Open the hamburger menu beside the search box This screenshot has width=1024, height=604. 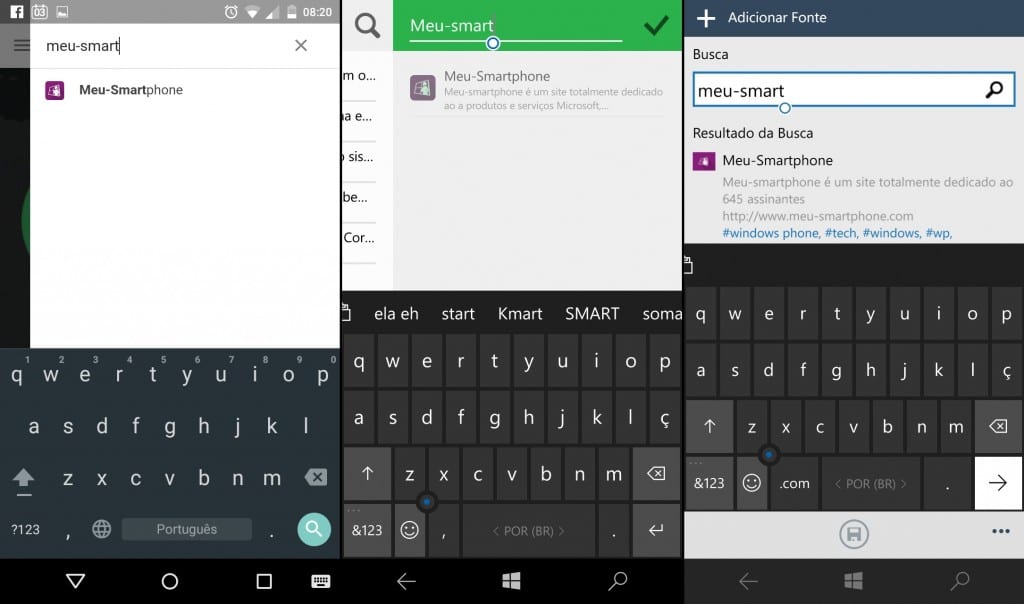pos(21,46)
